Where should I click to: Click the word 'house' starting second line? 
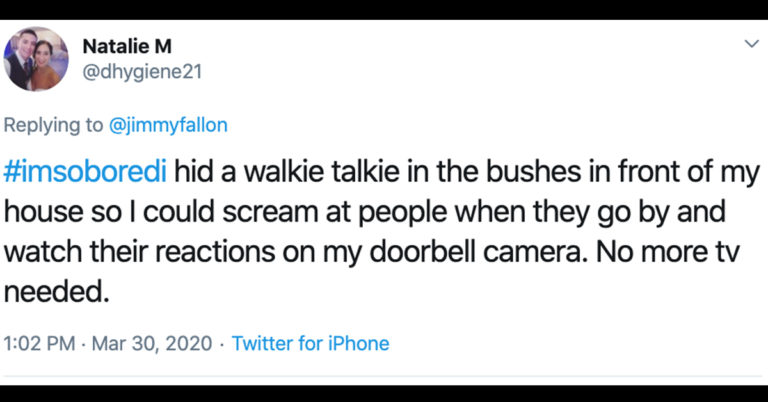[42, 211]
